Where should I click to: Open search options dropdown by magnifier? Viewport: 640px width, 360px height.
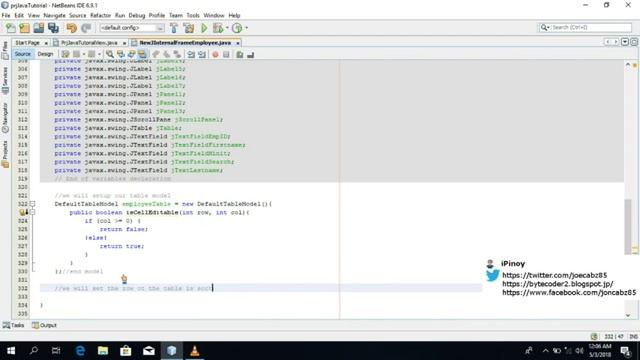[x=545, y=27]
